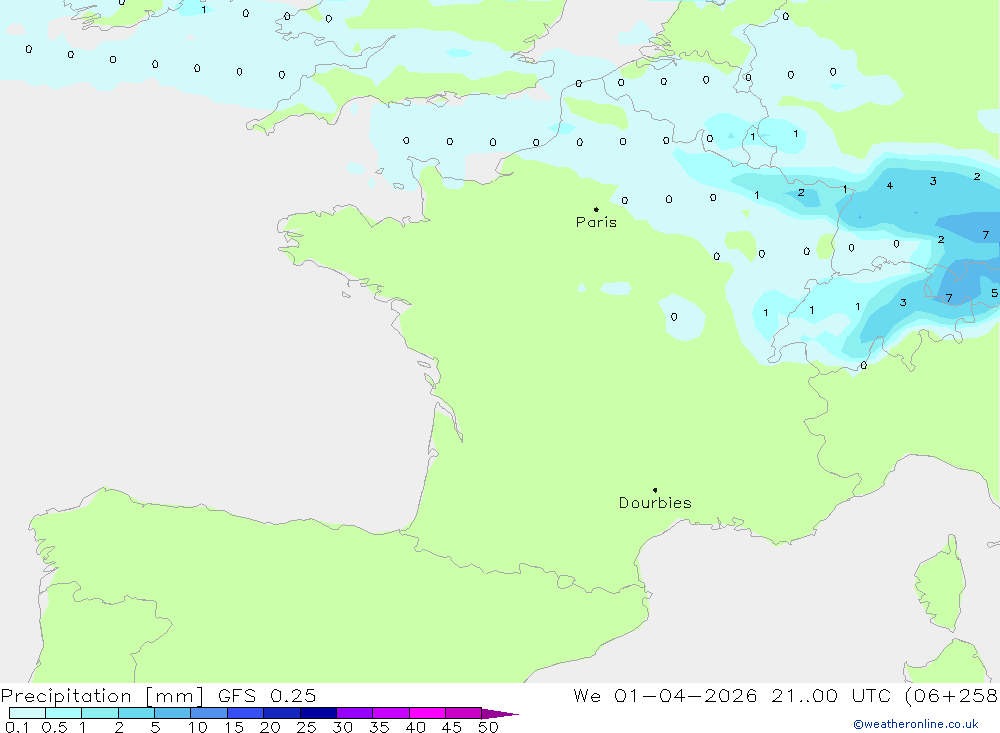Click the map precipitation value 5
The width and height of the screenshot is (1000, 733).
pyautogui.click(x=994, y=293)
